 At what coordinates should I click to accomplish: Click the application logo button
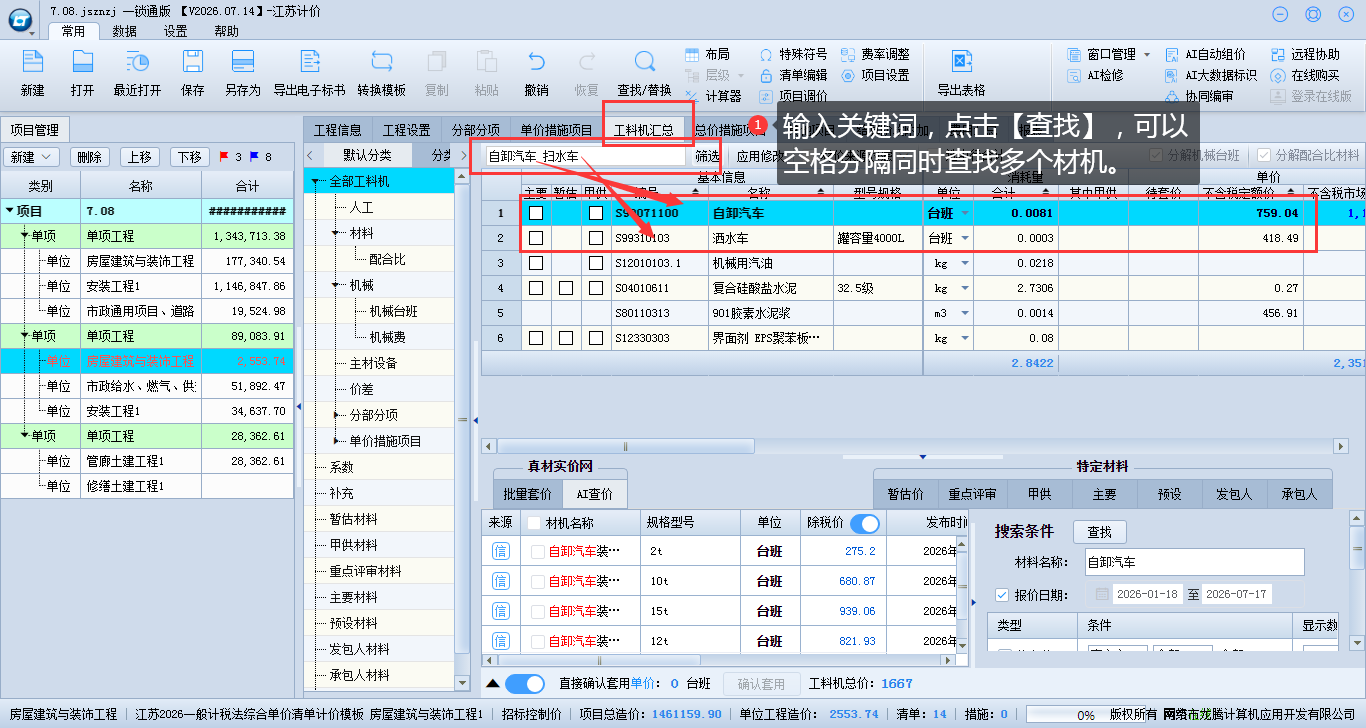[x=18, y=18]
